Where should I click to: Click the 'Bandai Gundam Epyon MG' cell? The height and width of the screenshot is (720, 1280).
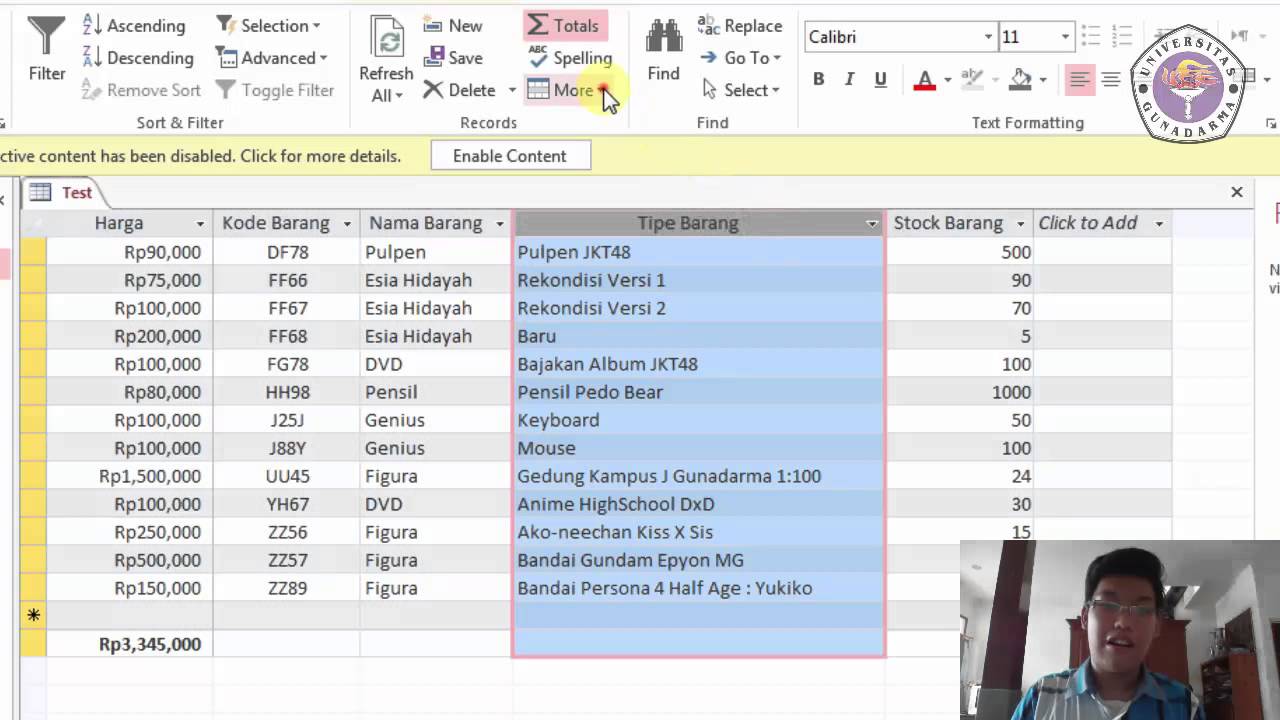[x=698, y=560]
